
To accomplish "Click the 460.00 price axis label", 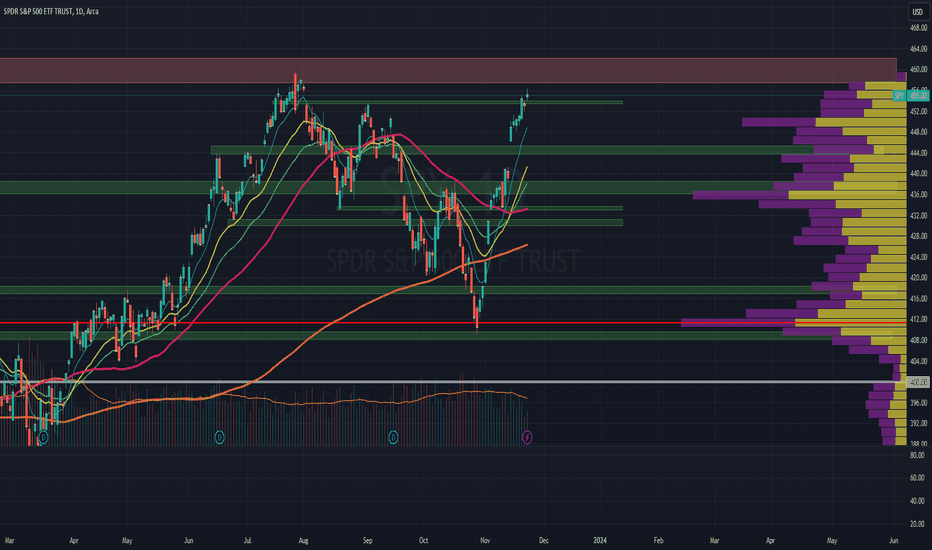I will click(x=918, y=70).
